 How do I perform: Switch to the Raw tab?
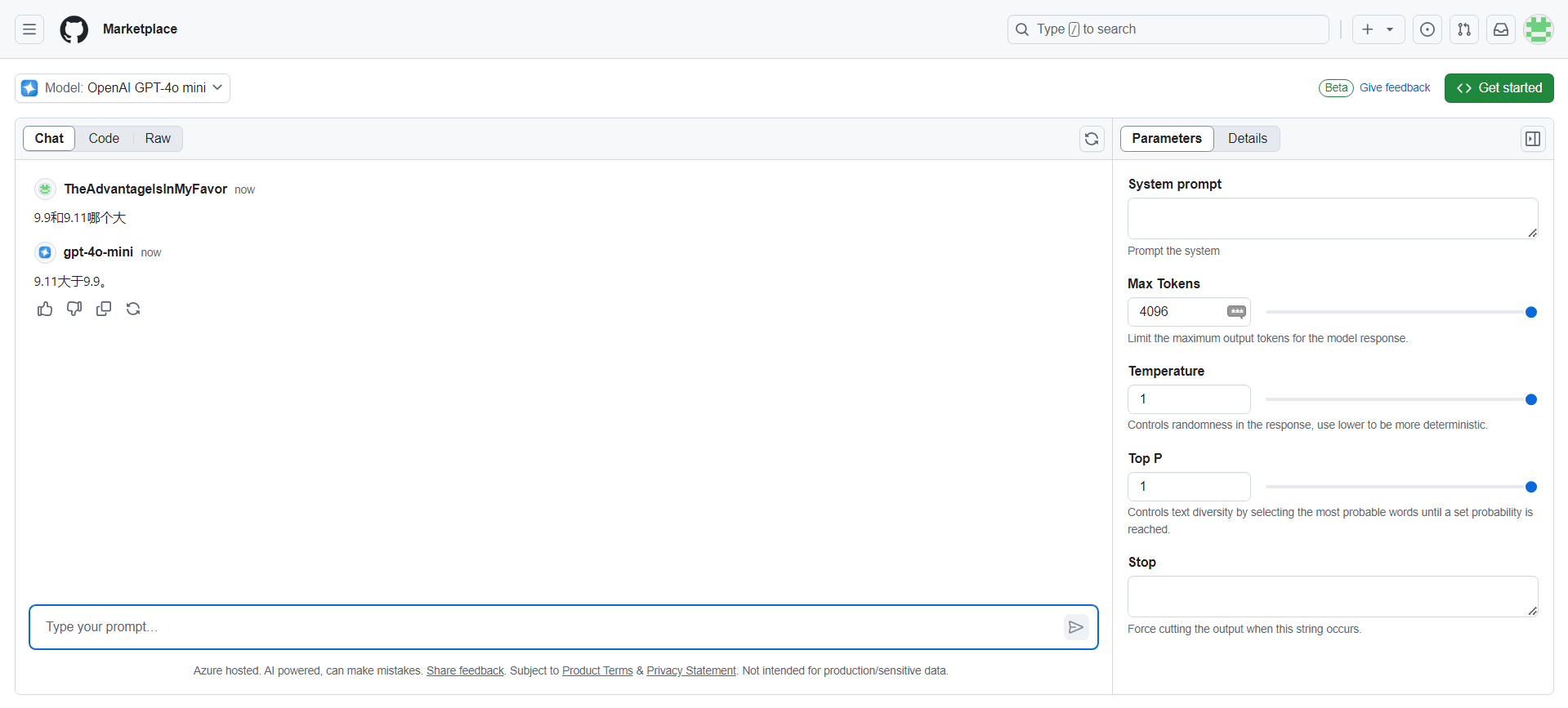click(x=158, y=139)
